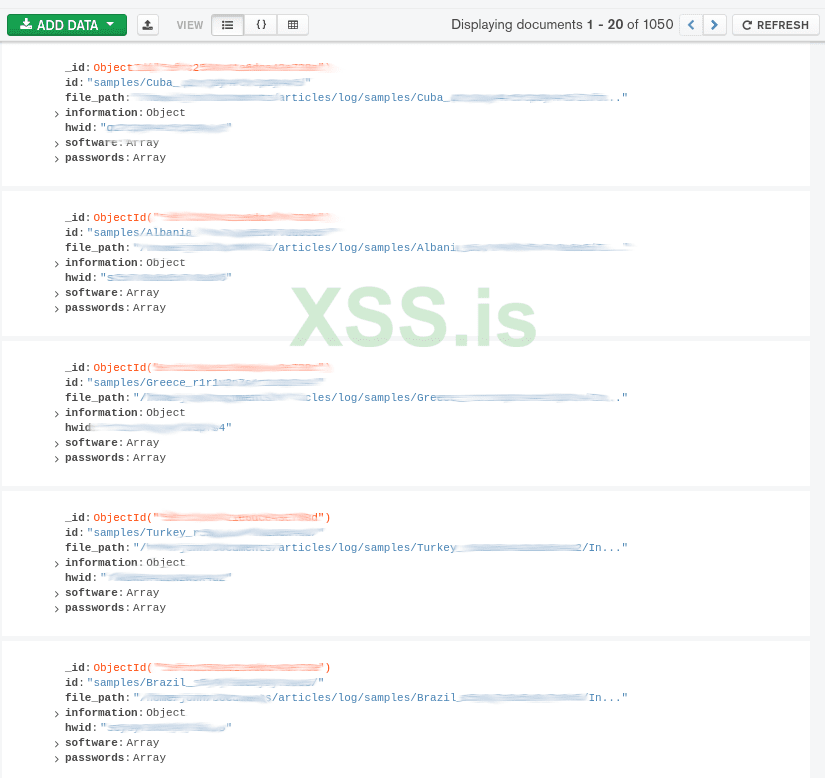Click the VIEW label in toolbar
The width and height of the screenshot is (825, 778).
189,25
